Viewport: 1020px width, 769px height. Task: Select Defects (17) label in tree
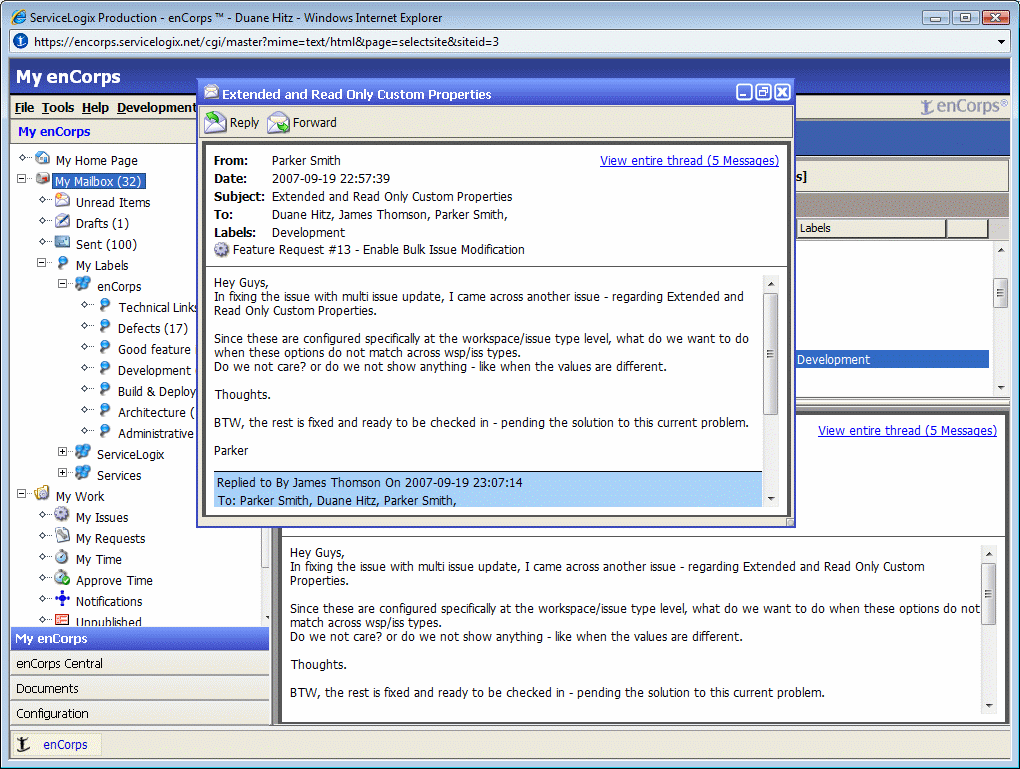pos(152,329)
